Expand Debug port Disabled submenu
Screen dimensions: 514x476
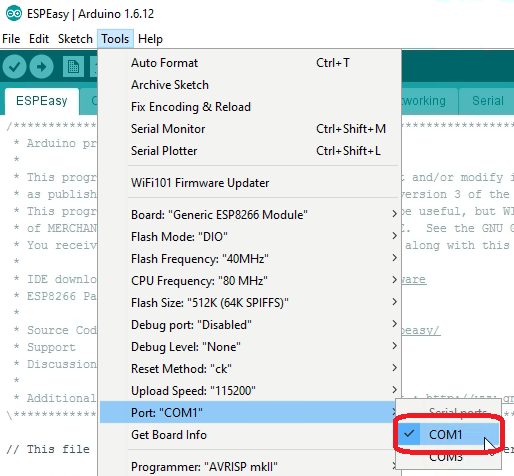(x=250, y=325)
